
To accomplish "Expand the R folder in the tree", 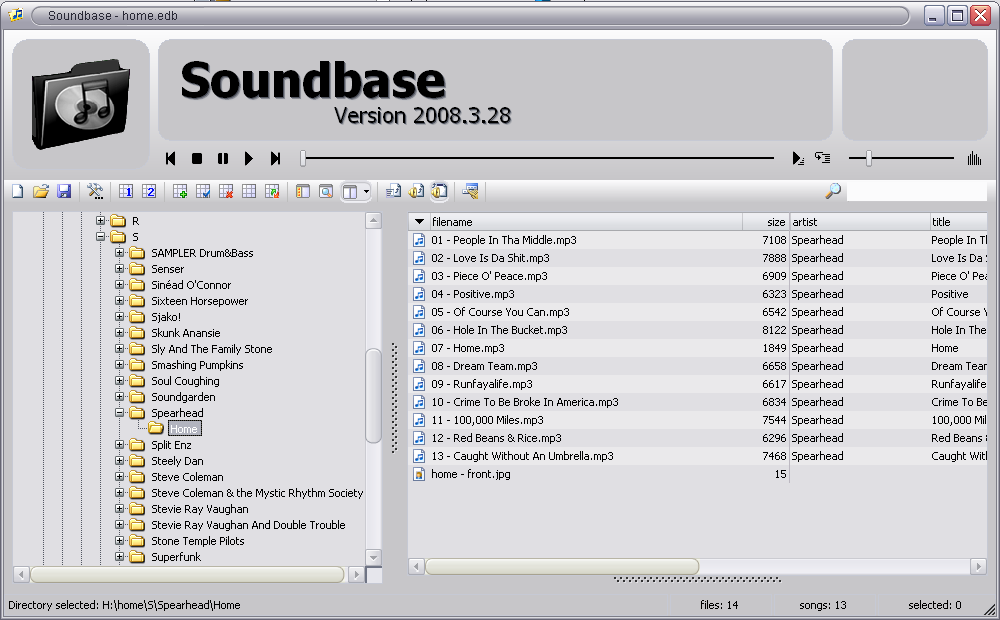I will pos(100,221).
